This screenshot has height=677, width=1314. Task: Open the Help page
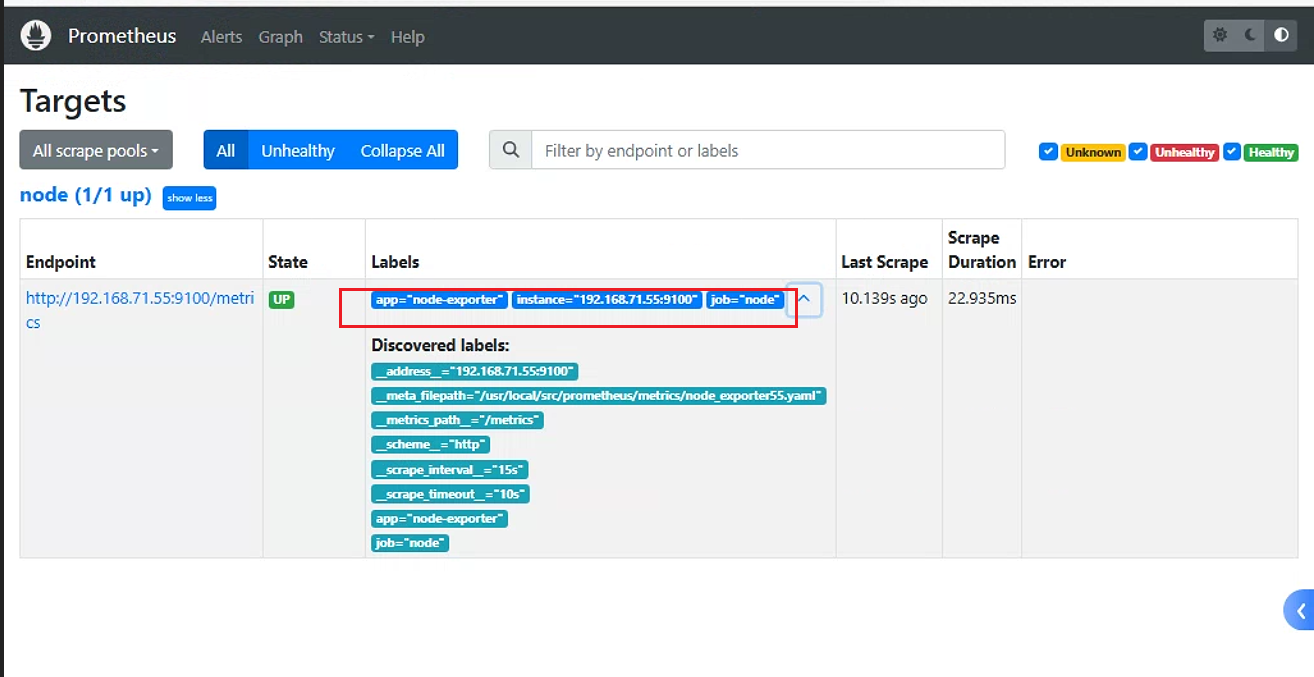pos(408,36)
